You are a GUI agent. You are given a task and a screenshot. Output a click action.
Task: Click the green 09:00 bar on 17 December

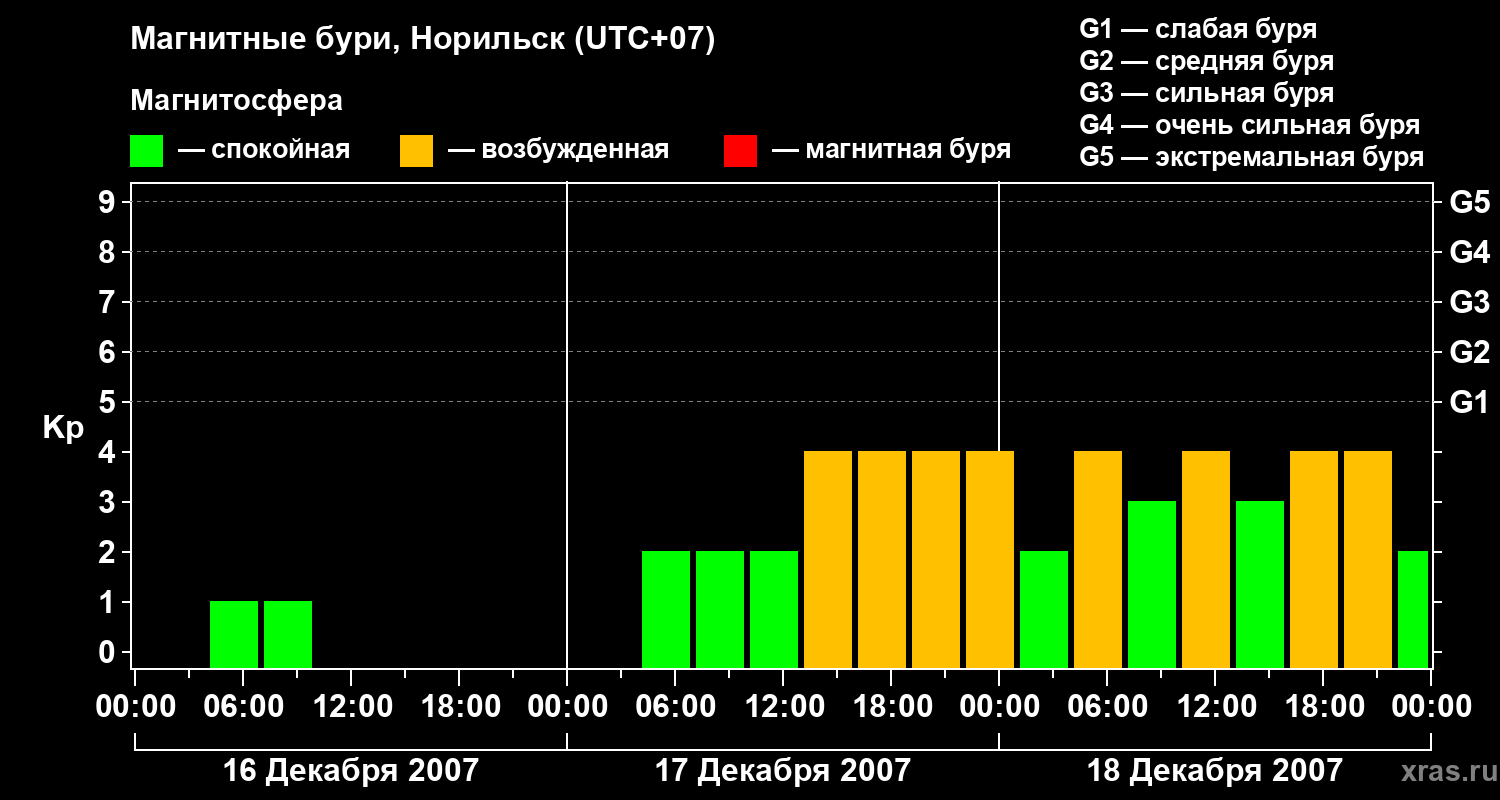720,610
